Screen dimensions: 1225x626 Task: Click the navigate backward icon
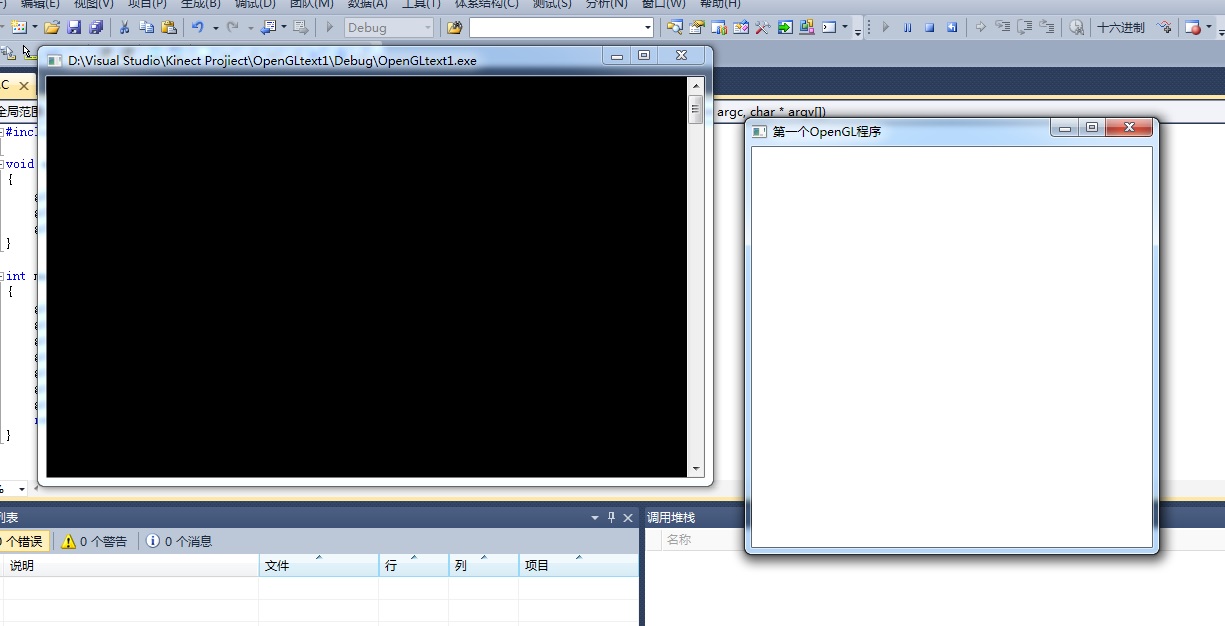click(x=267, y=27)
